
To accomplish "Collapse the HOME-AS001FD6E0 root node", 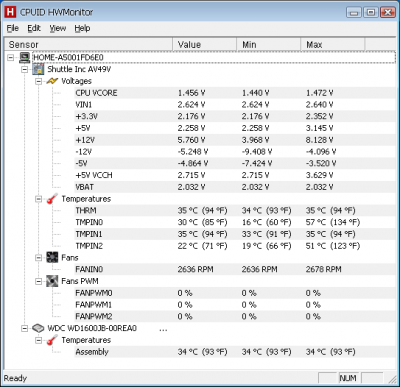I will (x=11, y=58).
